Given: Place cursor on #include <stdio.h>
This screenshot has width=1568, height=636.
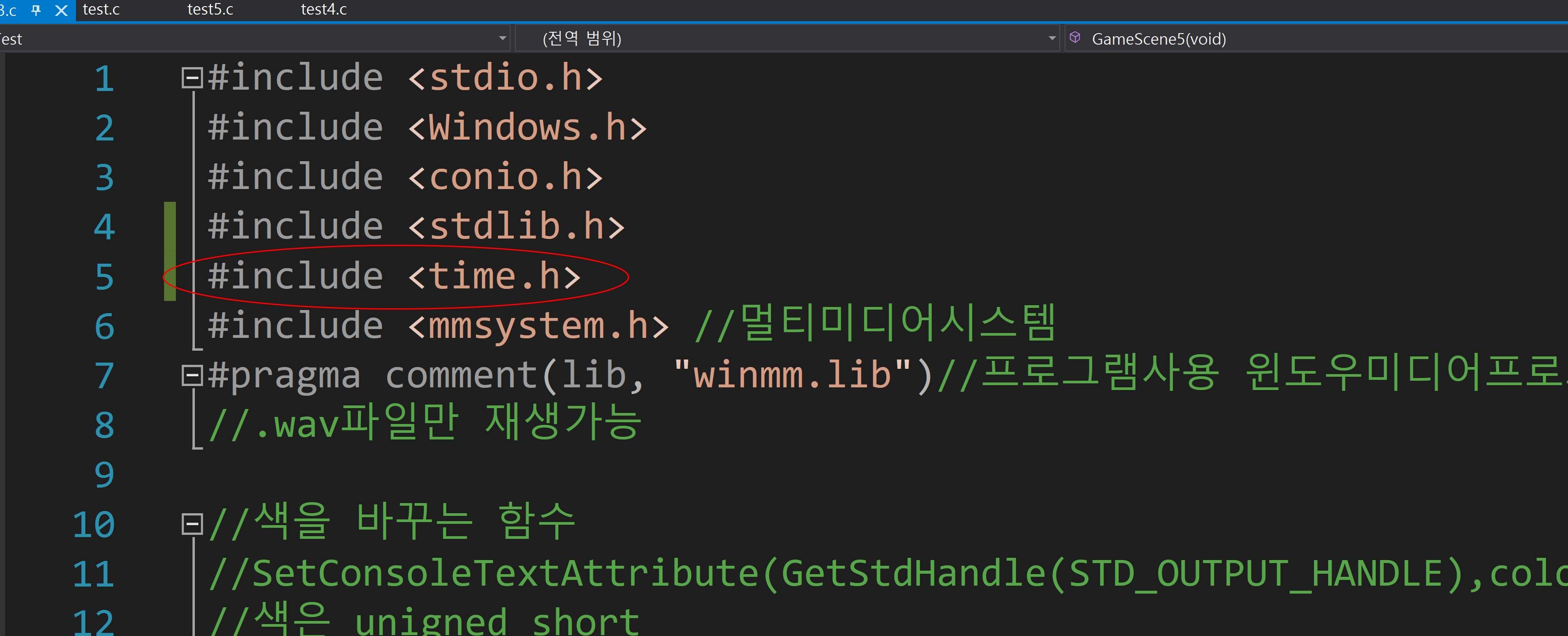Looking at the screenshot, I should pos(405,78).
